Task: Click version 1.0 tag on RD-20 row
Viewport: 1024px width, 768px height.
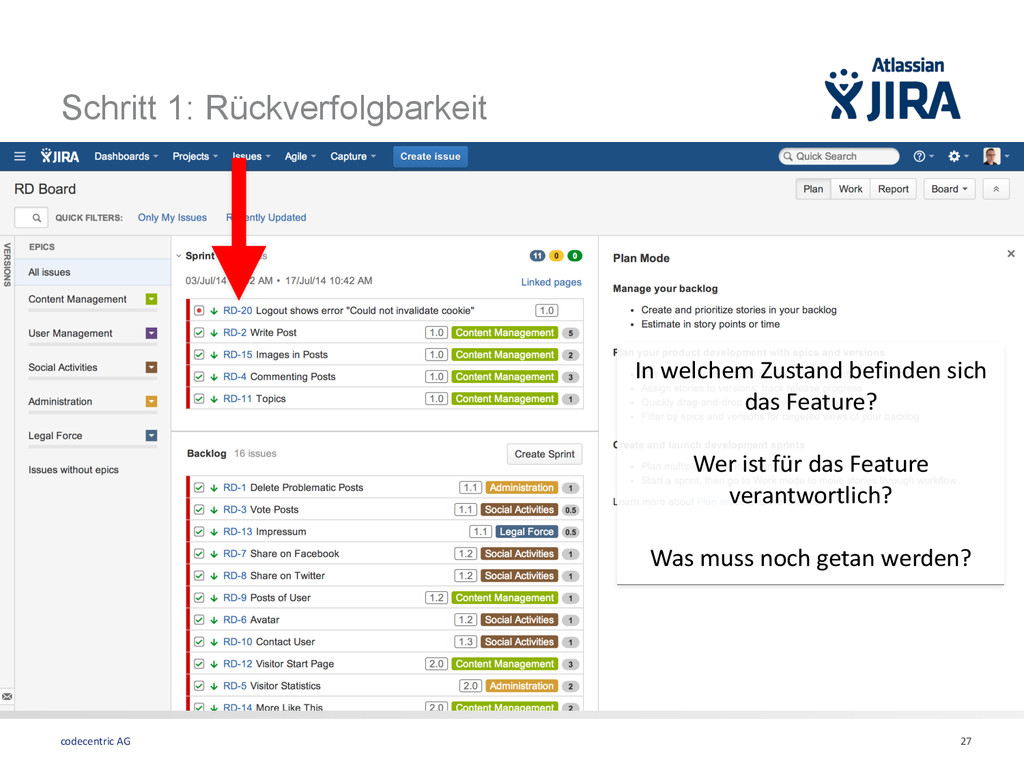Action: click(x=547, y=311)
